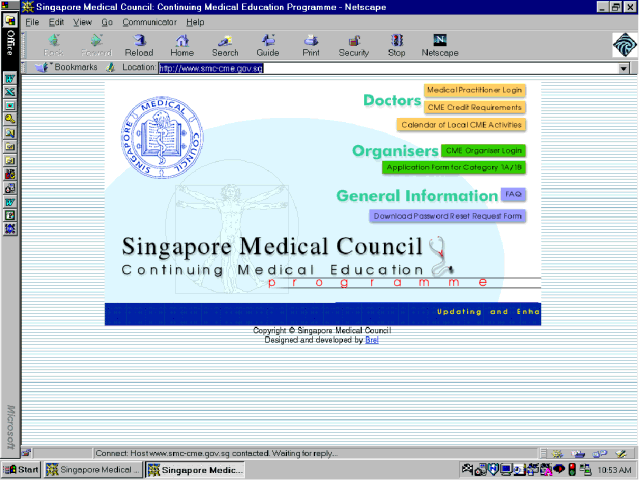Click the magnifying glass icon in the Office bar
The width and height of the screenshot is (640, 480).
coord(10,133)
